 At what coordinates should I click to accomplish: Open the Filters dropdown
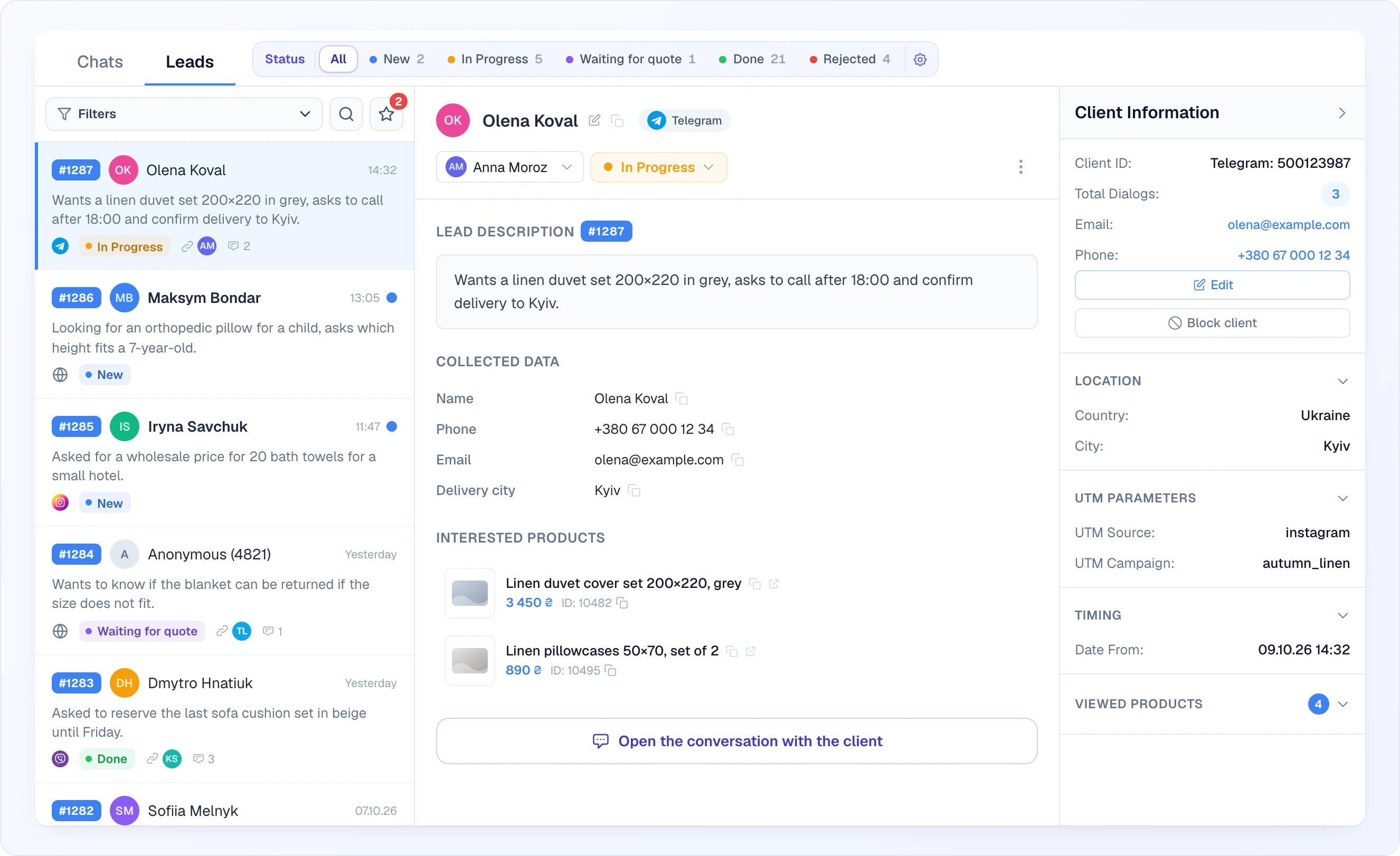(x=184, y=113)
